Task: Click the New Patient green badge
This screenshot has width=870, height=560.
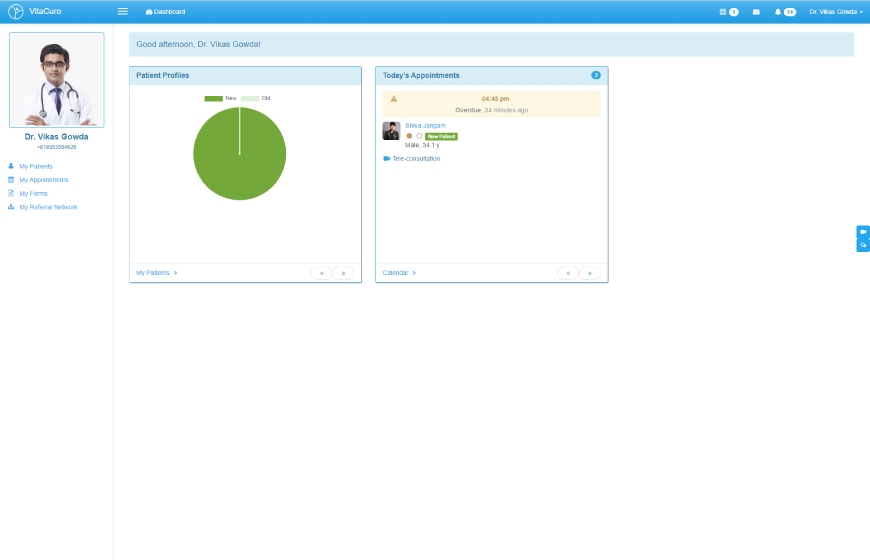Action: [442, 137]
